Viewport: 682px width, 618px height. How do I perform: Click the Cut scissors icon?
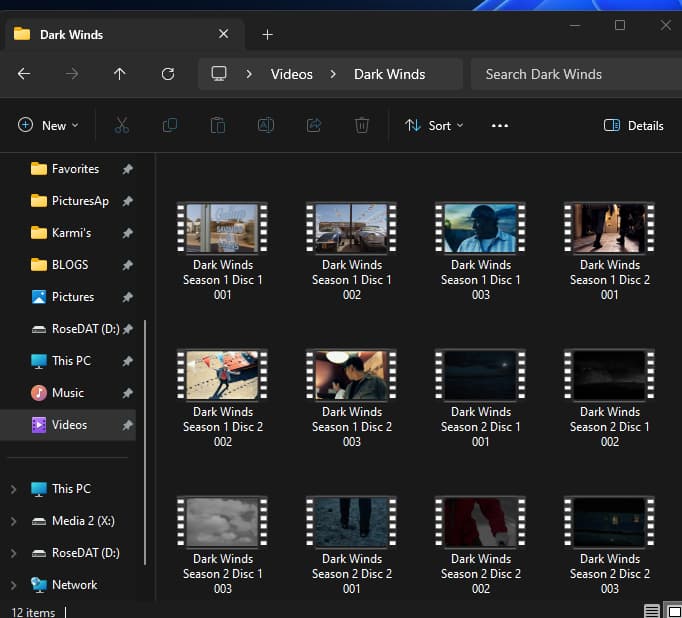122,126
